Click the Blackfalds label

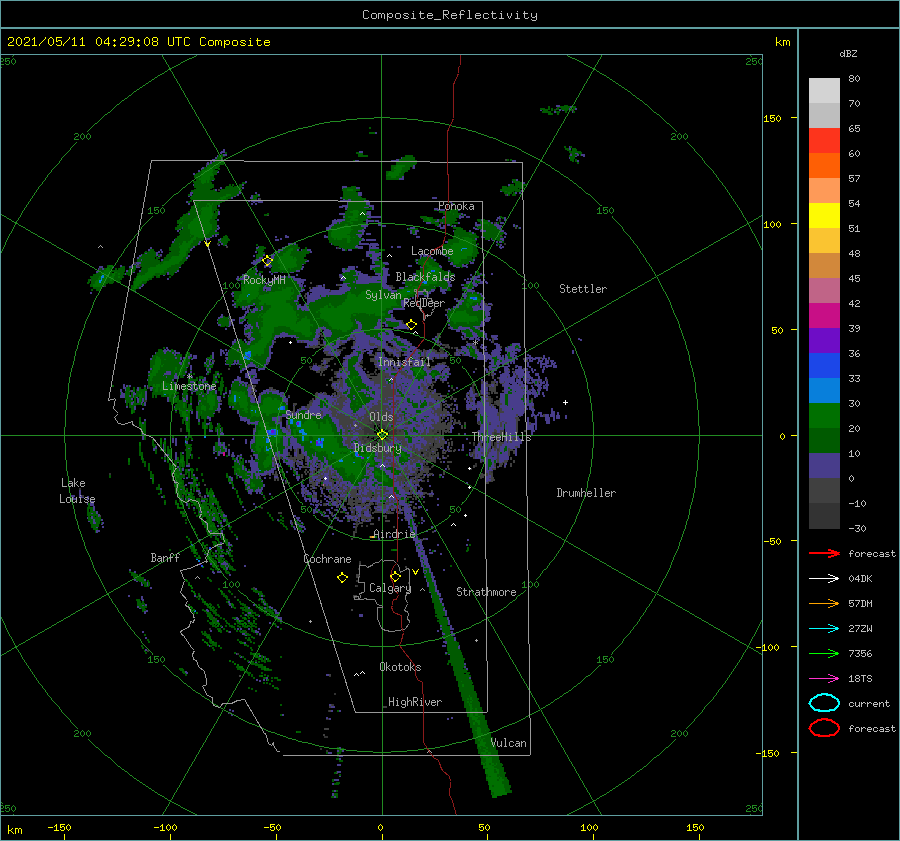(x=425, y=277)
